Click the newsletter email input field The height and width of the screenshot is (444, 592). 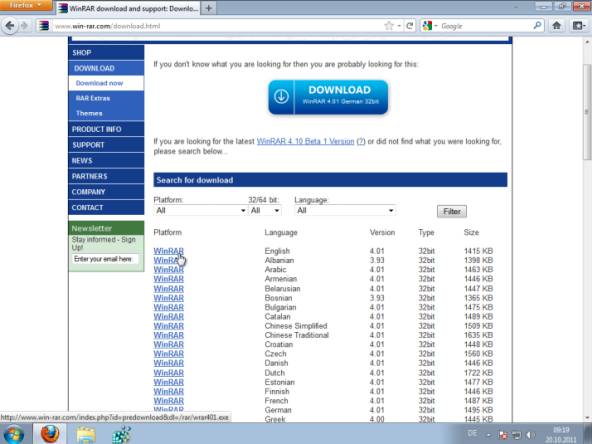pyautogui.click(x=105, y=259)
